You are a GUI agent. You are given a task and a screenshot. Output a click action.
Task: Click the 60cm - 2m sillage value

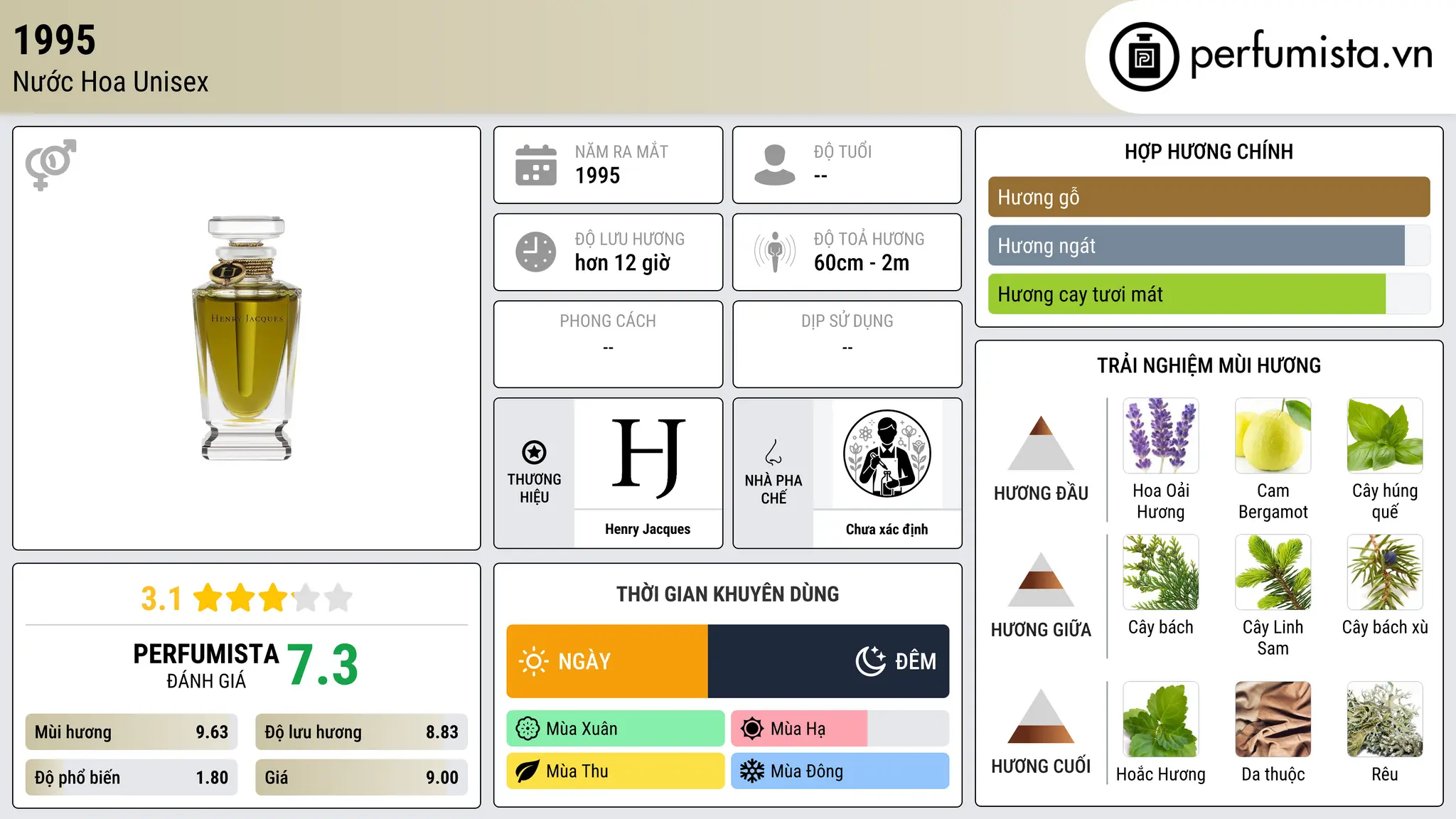pos(862,263)
